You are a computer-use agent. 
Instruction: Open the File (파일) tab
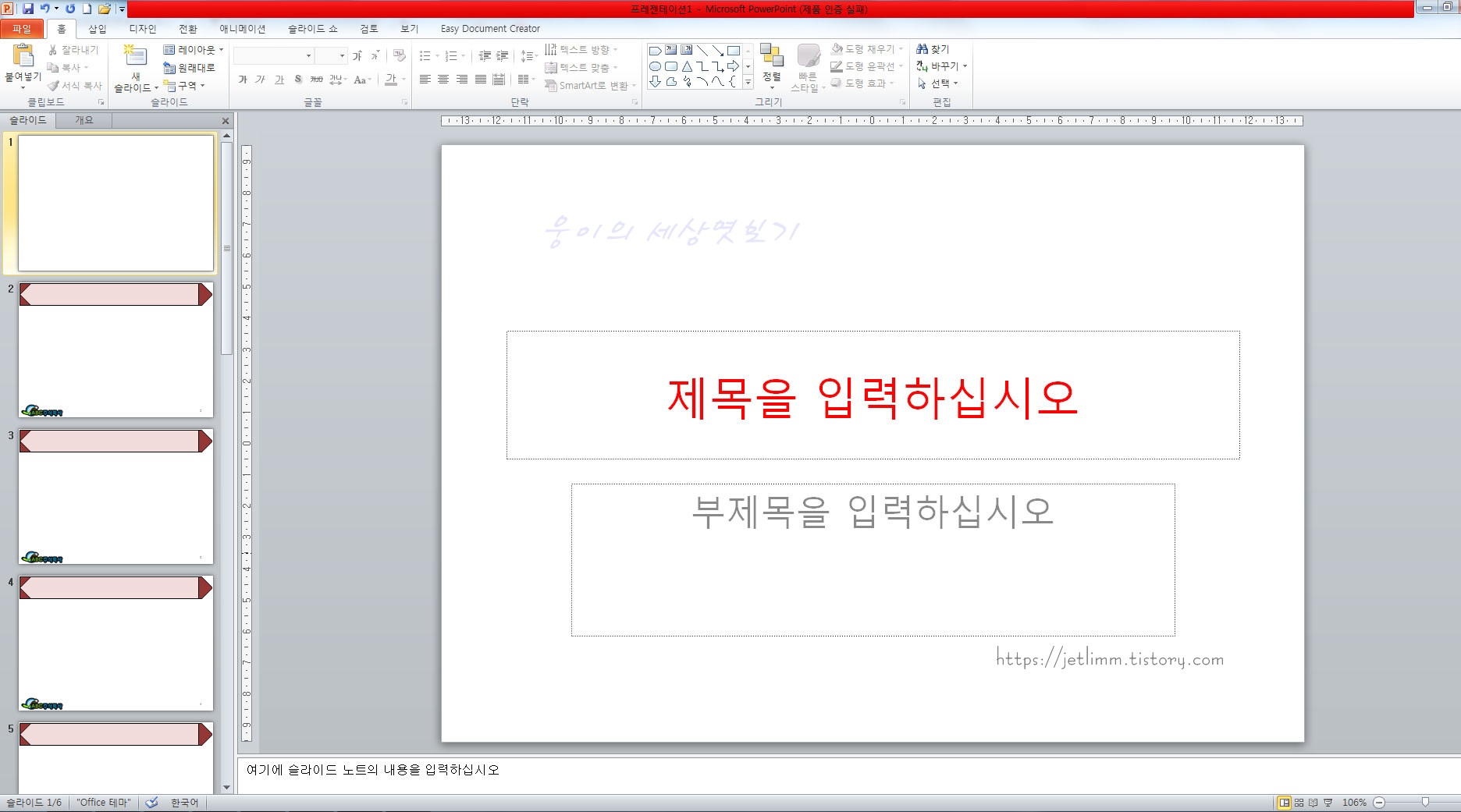click(22, 29)
